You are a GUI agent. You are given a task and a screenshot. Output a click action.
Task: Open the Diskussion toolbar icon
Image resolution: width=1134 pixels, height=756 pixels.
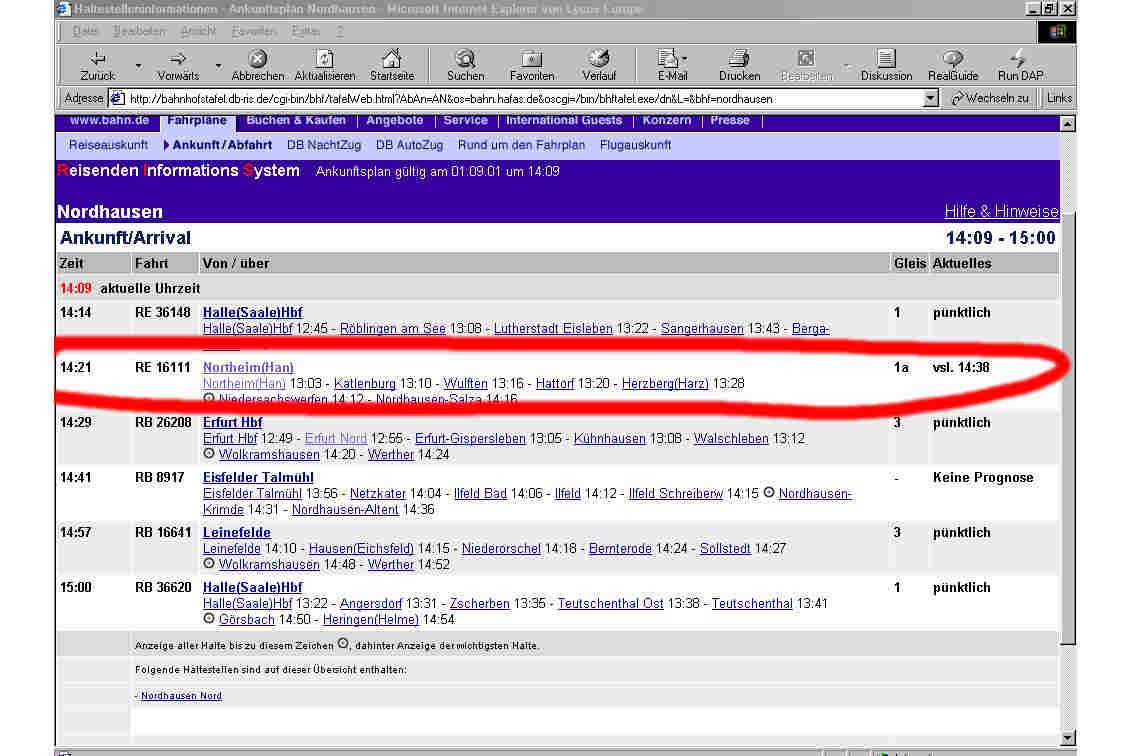(886, 59)
